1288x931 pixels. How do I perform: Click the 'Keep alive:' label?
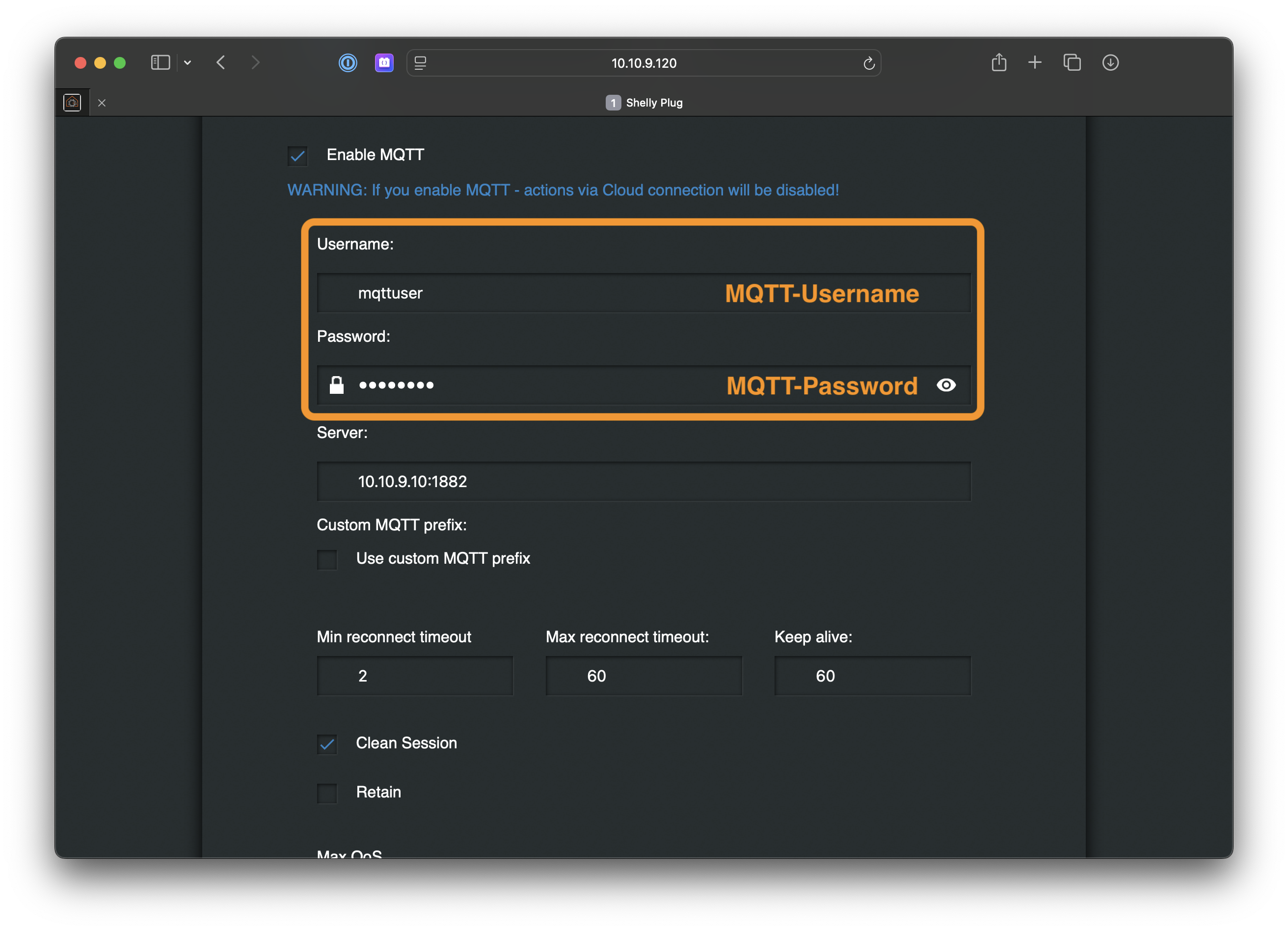813,637
